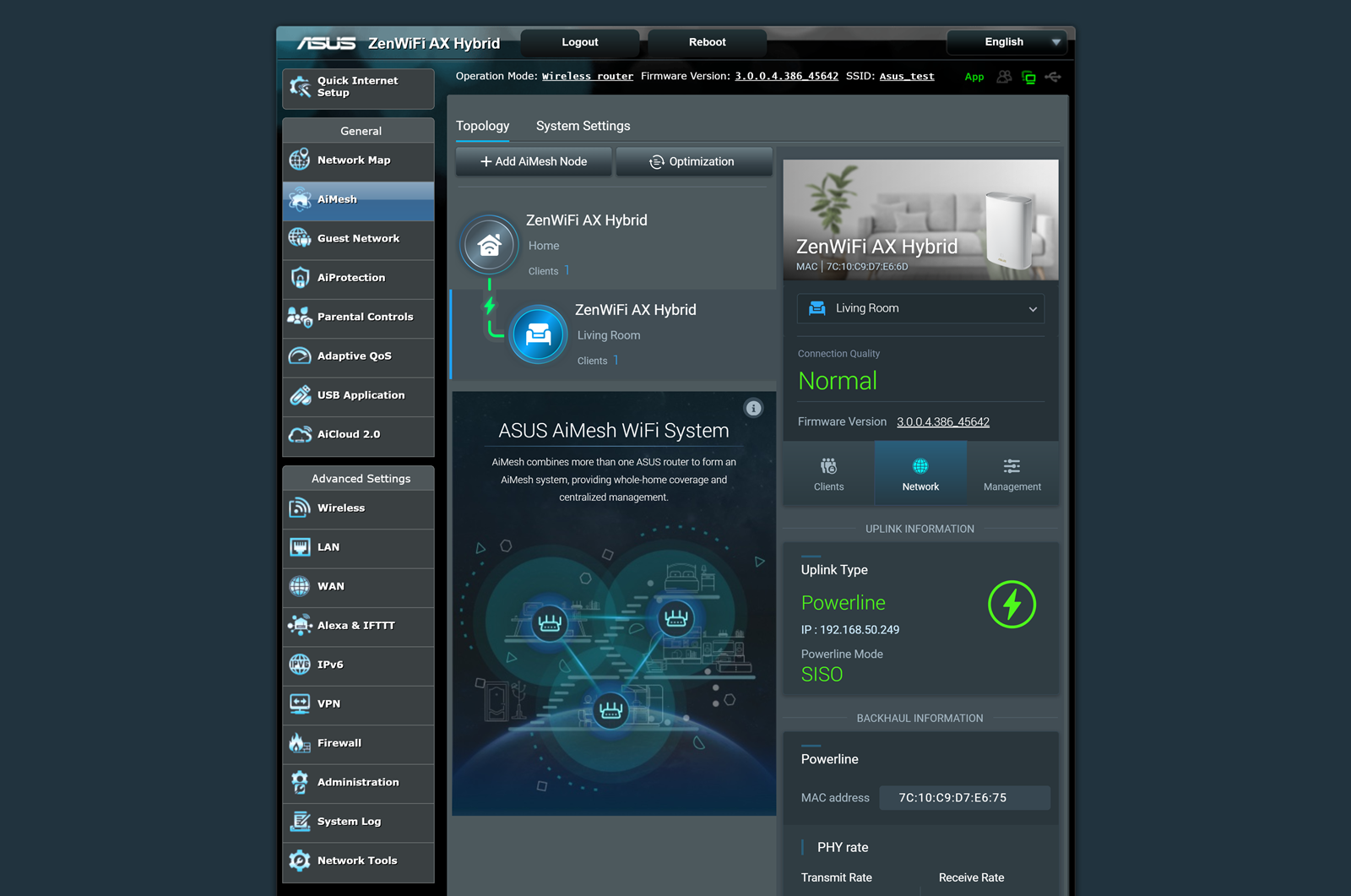Viewport: 1351px width, 896px height.
Task: Open Network Tools page
Action: coord(358,861)
